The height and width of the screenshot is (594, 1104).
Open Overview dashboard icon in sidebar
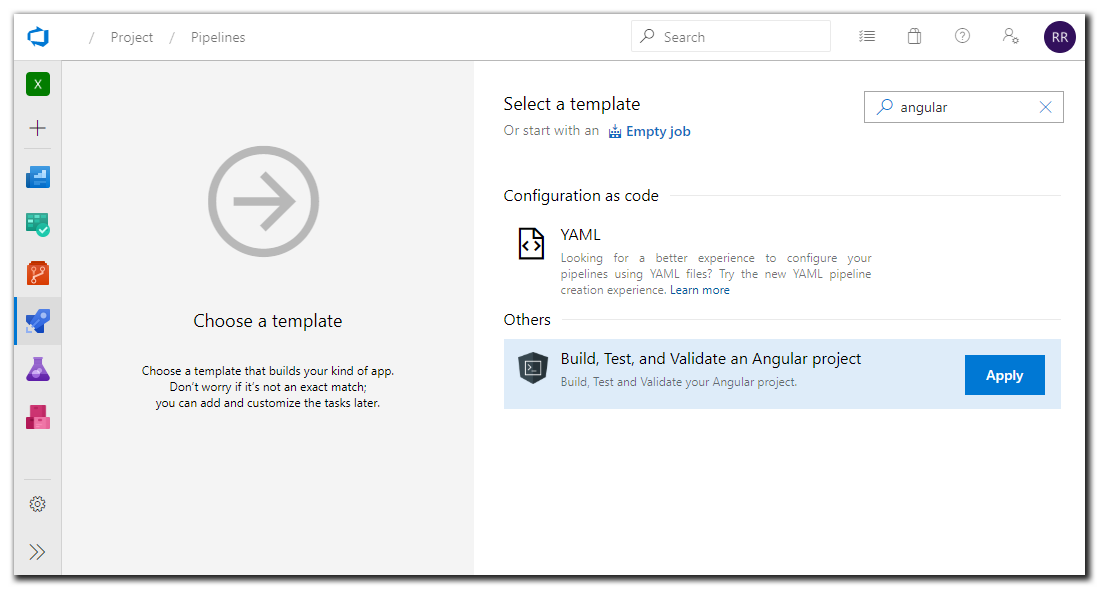(38, 177)
